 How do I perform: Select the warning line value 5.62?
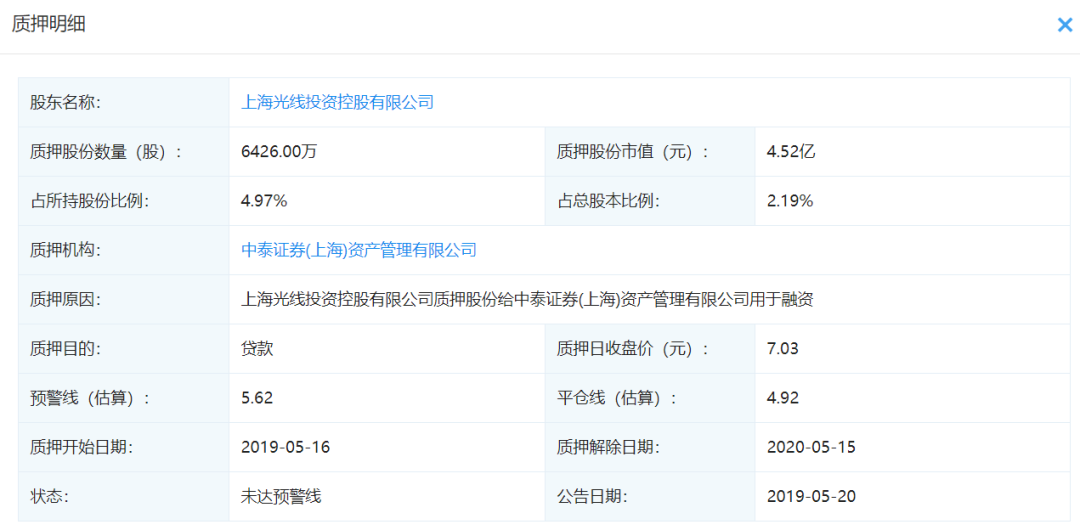[x=257, y=398]
